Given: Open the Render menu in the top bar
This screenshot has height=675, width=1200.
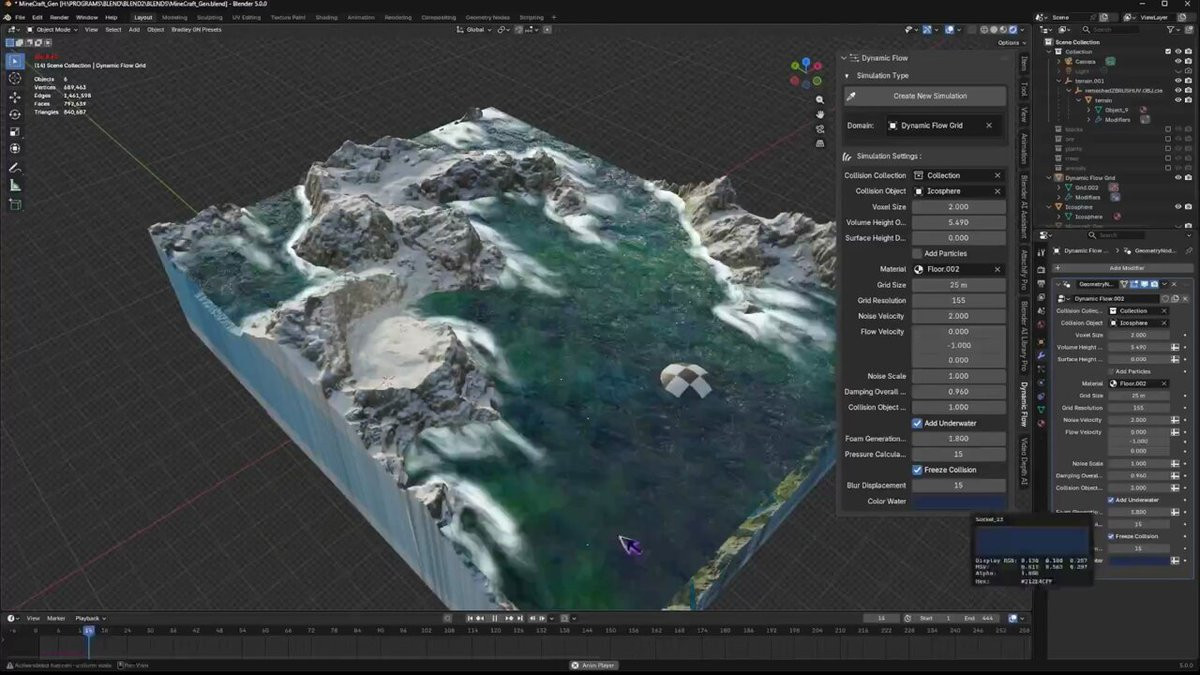Looking at the screenshot, I should pos(60,17).
